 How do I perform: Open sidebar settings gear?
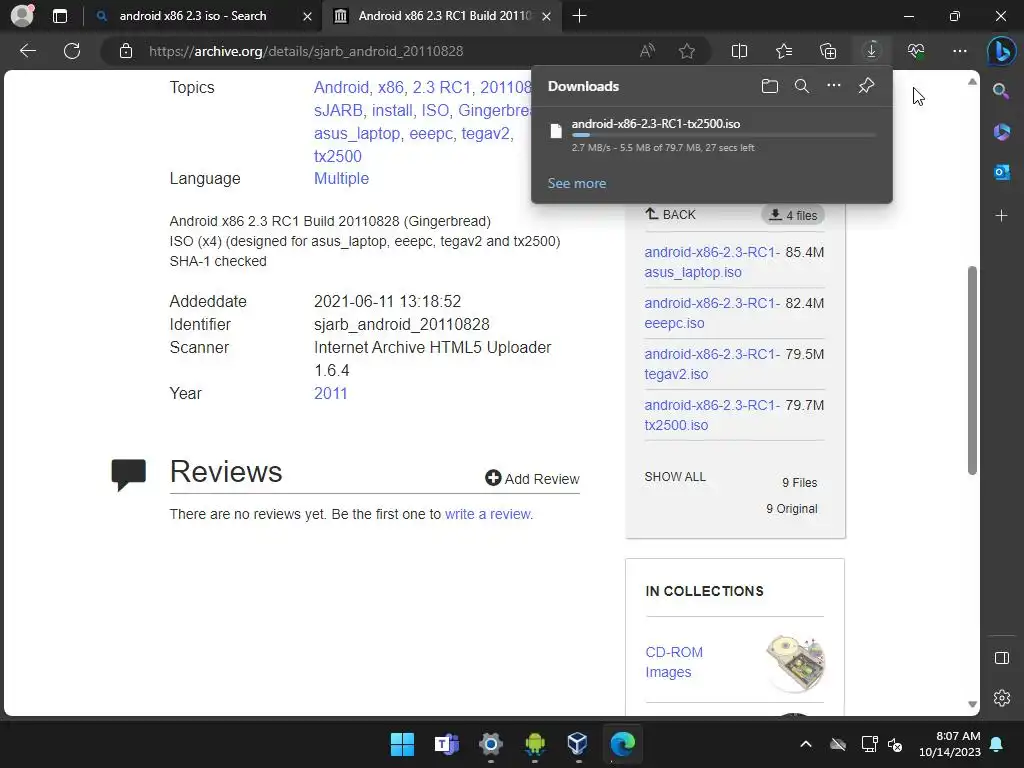[1001, 698]
